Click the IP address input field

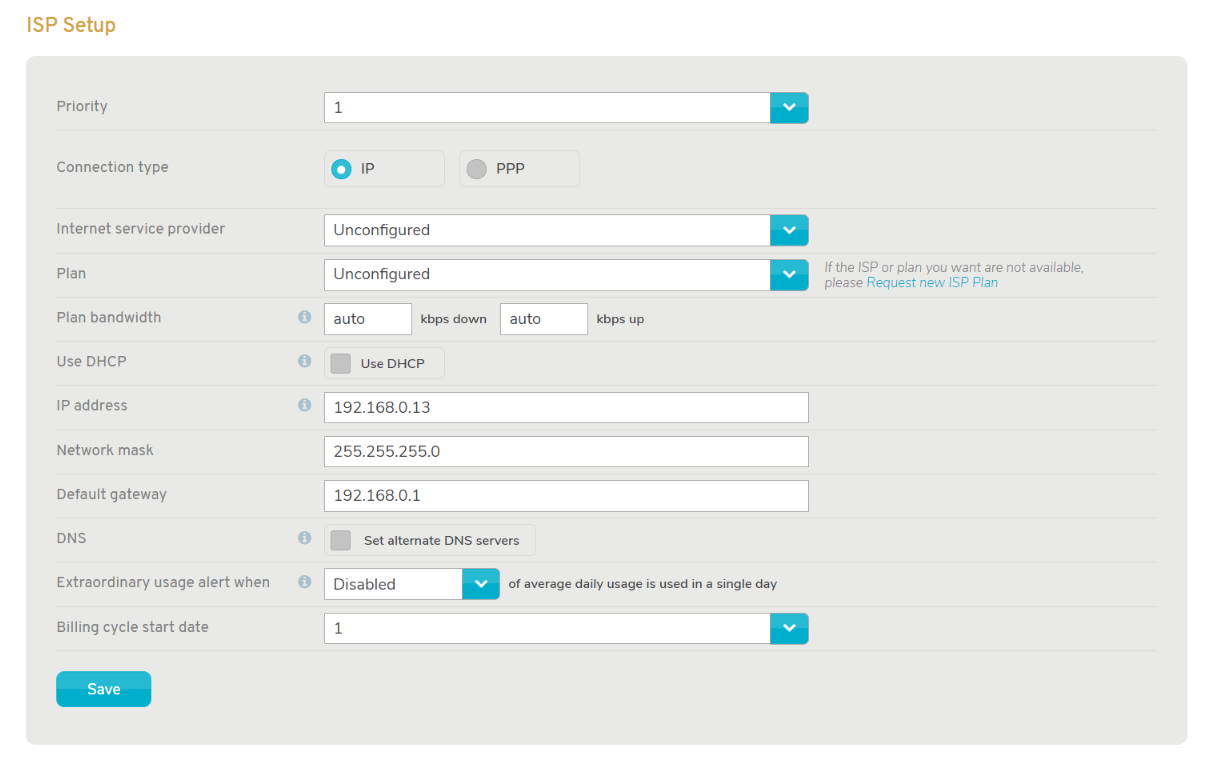click(x=565, y=407)
